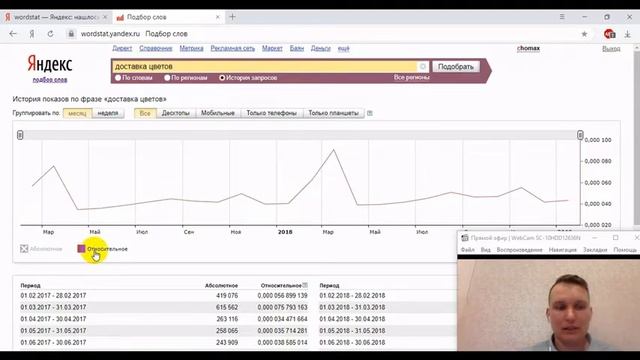640x360 pixels.
Task: Click the 'подбор слов' link under the logo
Action: 50,80
